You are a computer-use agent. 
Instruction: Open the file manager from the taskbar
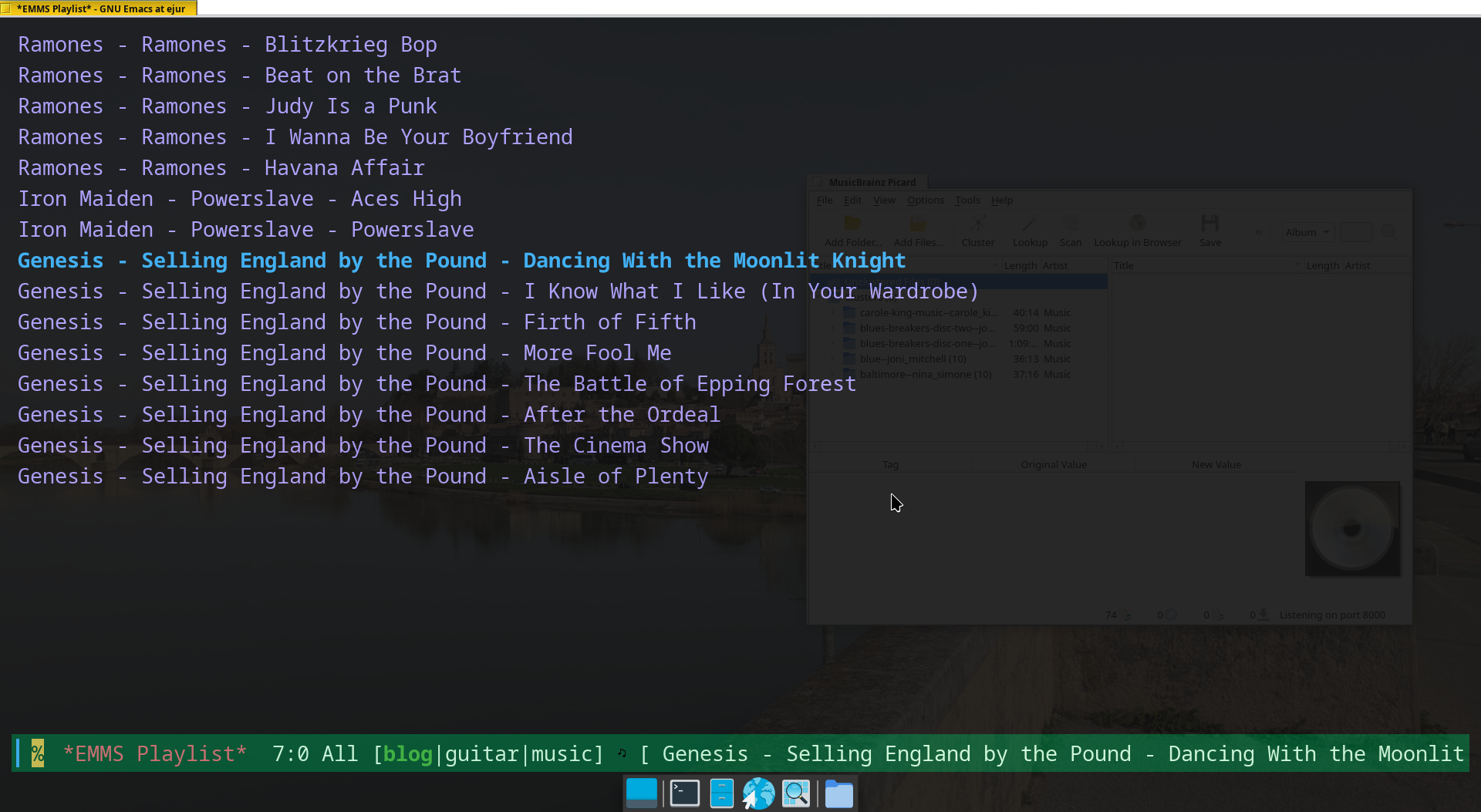click(839, 793)
